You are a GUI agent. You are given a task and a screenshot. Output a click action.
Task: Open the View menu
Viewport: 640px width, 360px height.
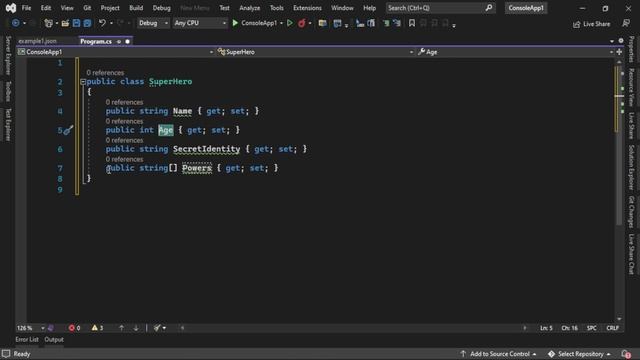(x=67, y=8)
